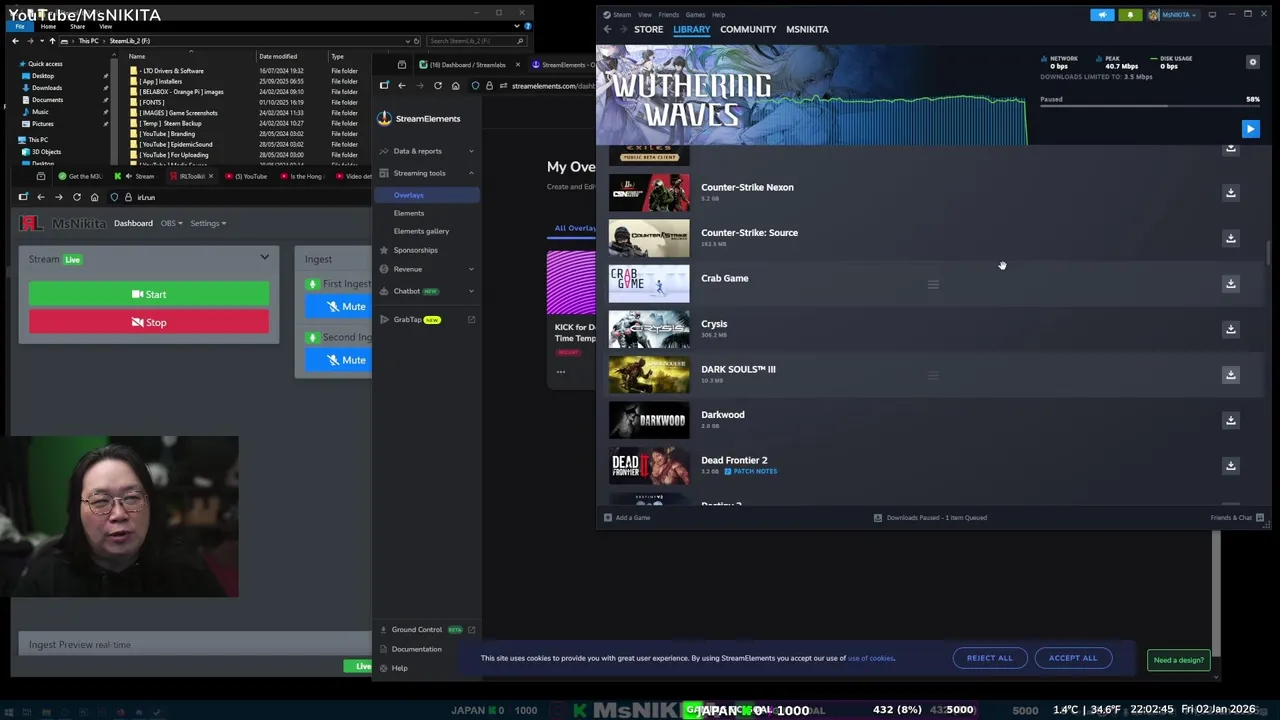Viewport: 1280px width, 720px height.
Task: Open Steam's View menu
Action: [x=645, y=15]
